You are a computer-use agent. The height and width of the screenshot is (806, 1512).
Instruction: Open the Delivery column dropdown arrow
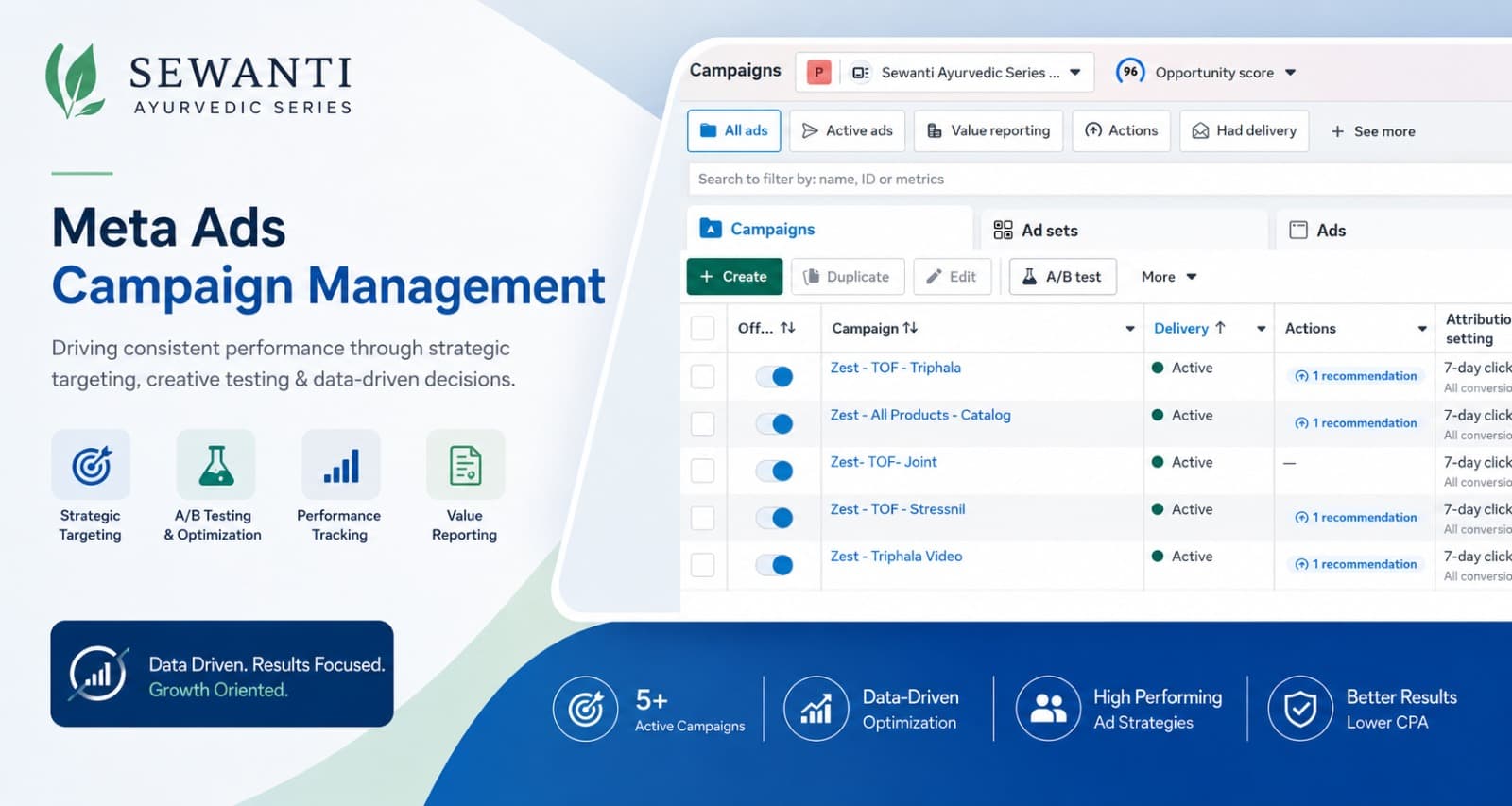point(1262,329)
